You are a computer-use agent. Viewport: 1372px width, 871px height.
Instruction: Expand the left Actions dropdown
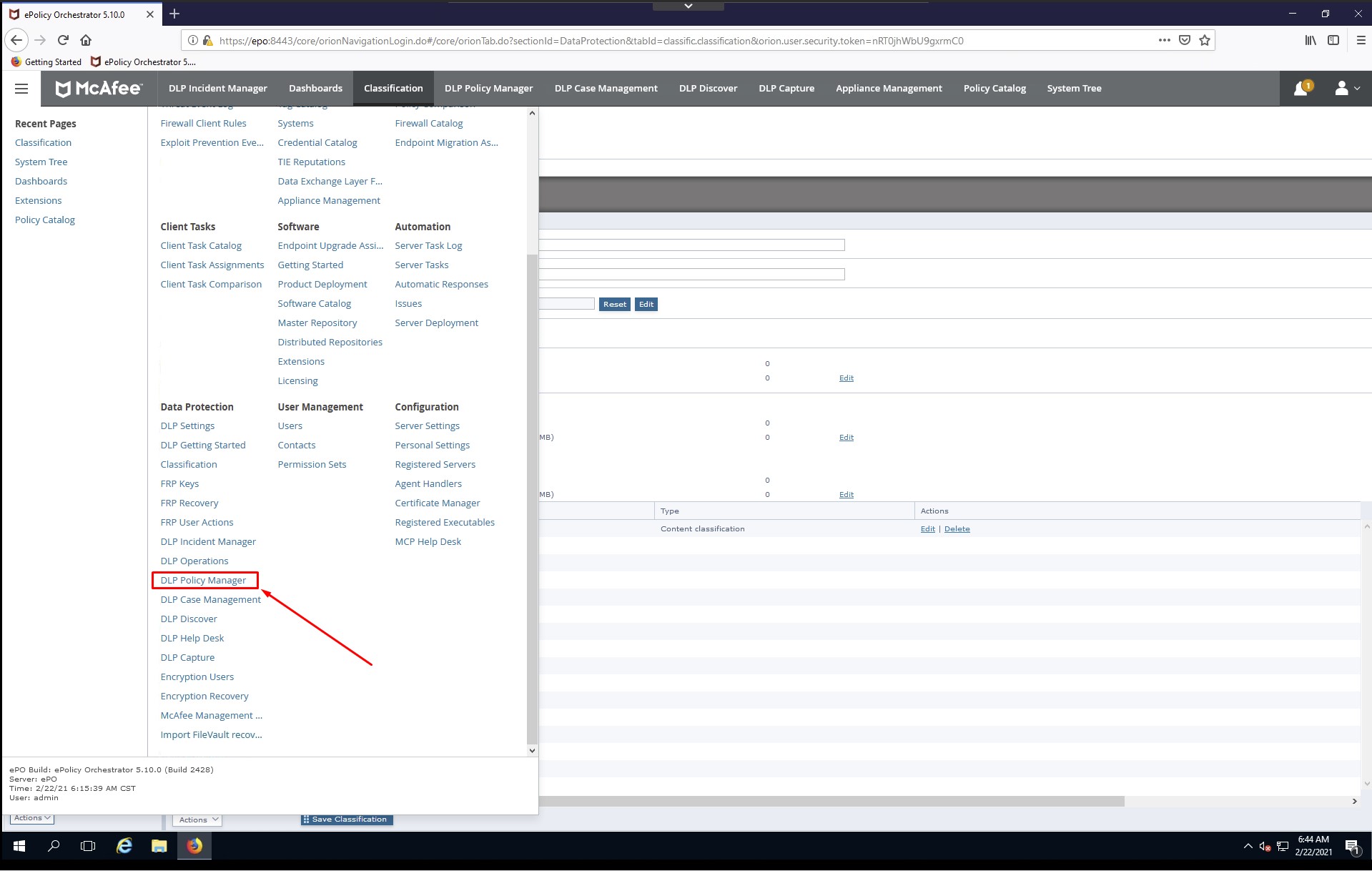tap(32, 818)
